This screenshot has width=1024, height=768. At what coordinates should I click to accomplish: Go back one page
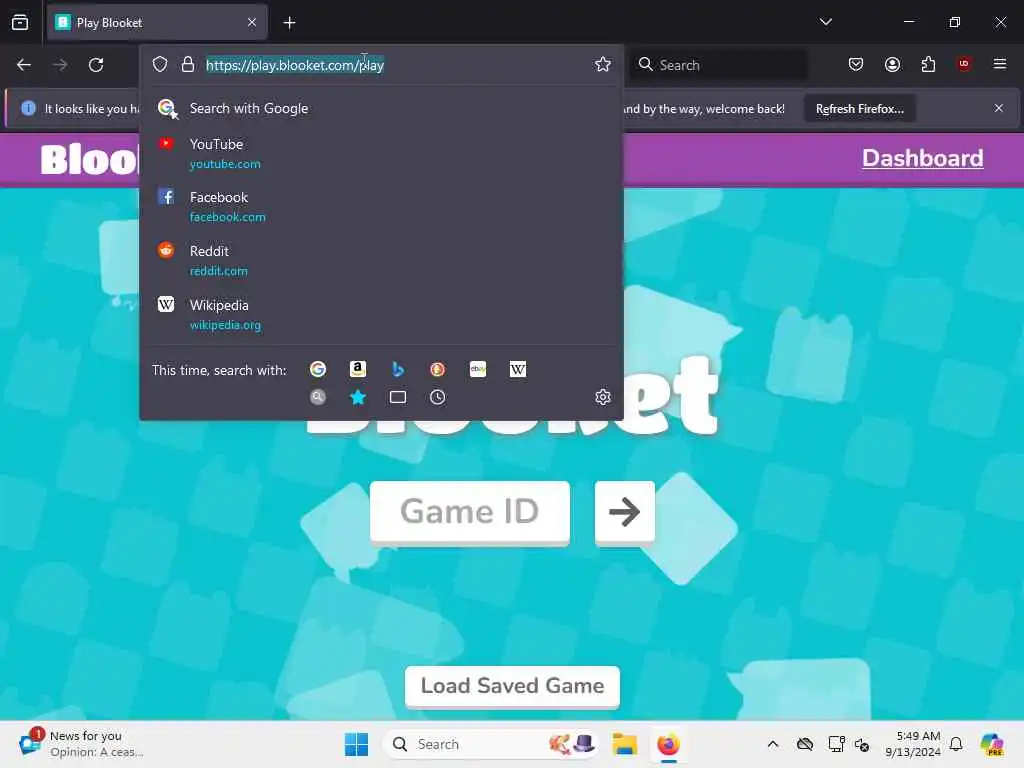(x=24, y=65)
